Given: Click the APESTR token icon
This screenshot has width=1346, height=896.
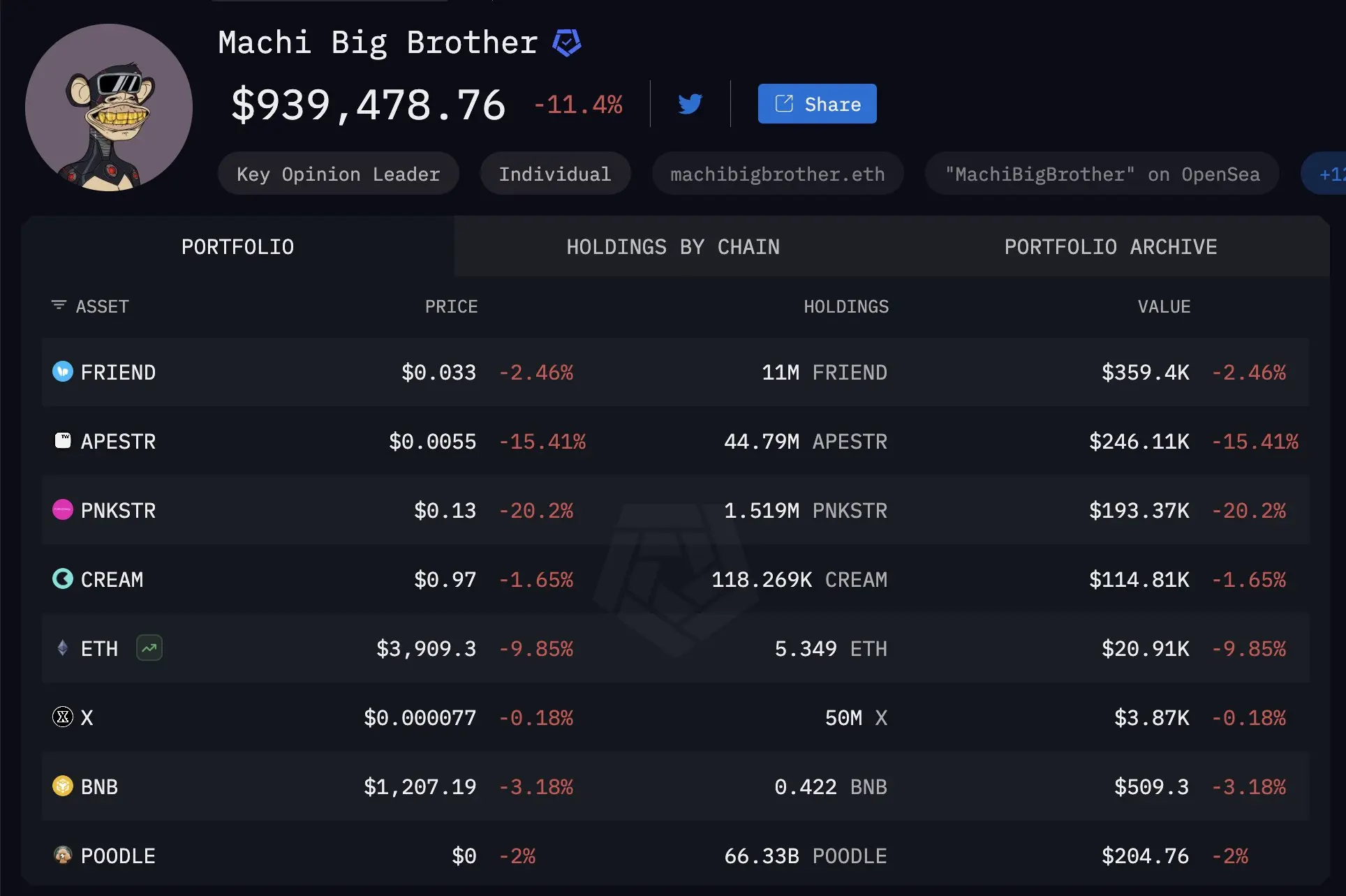Looking at the screenshot, I should coord(63,440).
